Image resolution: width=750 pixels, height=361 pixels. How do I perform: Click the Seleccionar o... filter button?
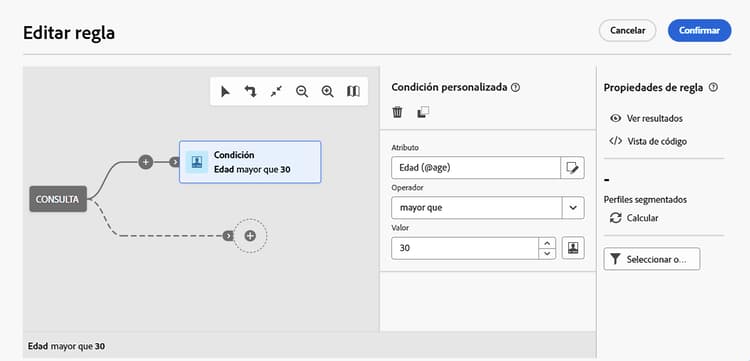[x=651, y=259]
